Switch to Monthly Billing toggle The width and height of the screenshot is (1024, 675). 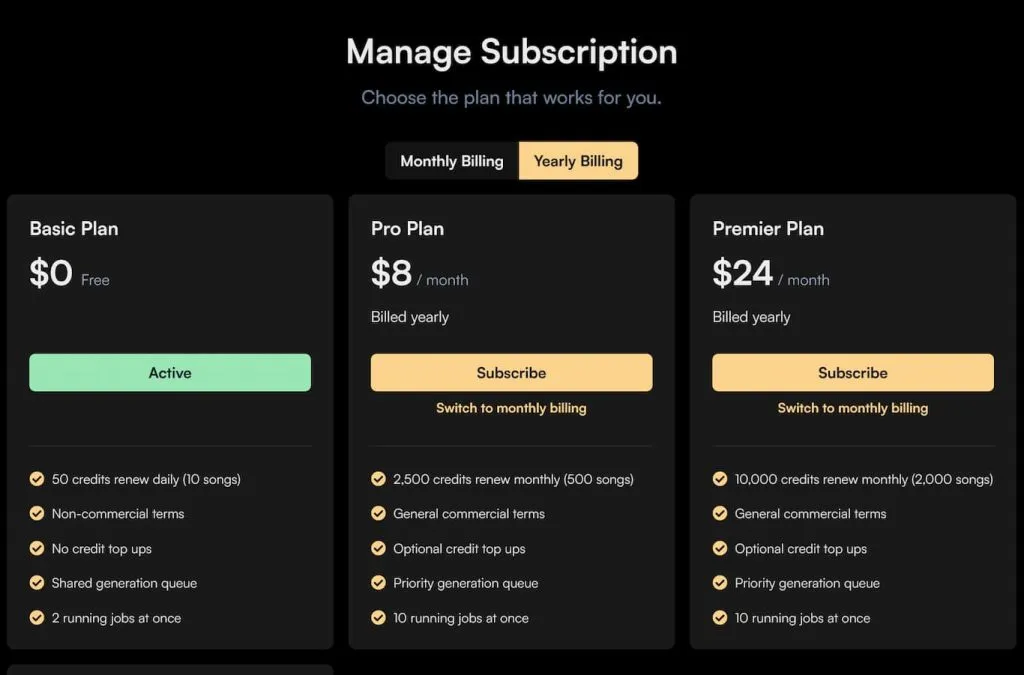tap(452, 161)
